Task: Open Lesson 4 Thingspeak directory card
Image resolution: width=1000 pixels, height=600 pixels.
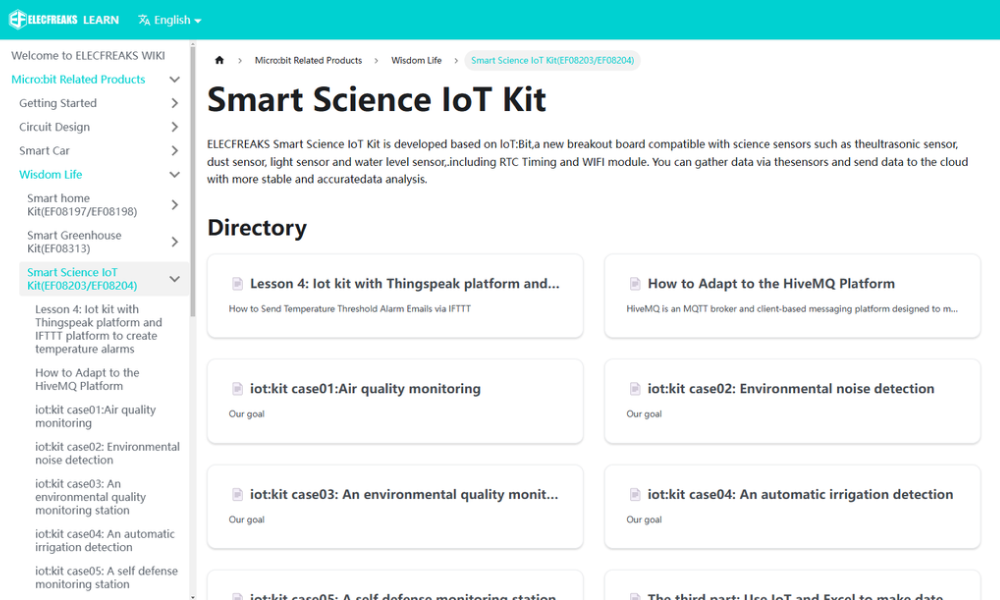Action: [x=395, y=296]
